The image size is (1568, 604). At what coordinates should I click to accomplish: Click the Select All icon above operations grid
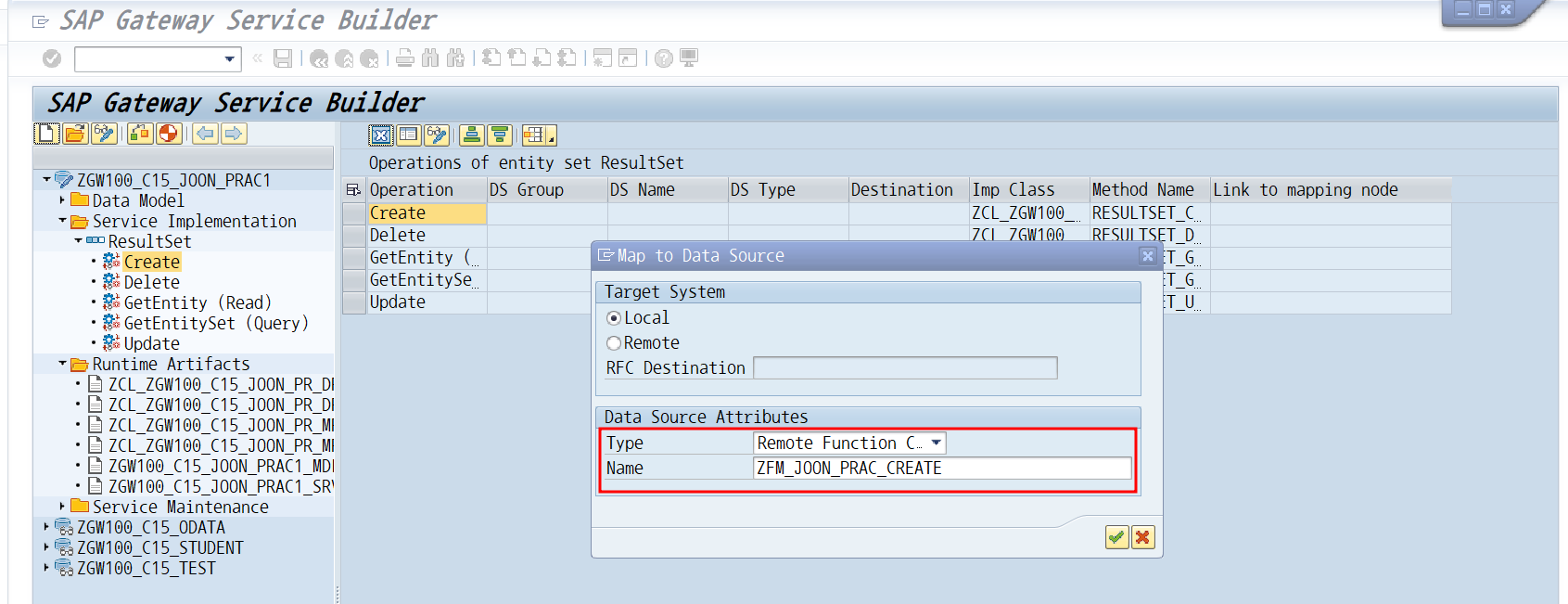[381, 135]
